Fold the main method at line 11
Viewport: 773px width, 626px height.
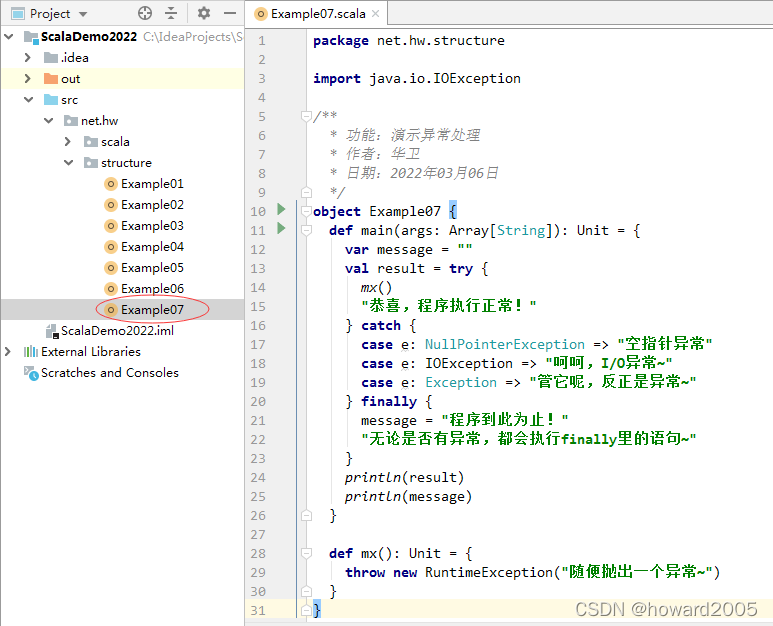click(x=306, y=230)
